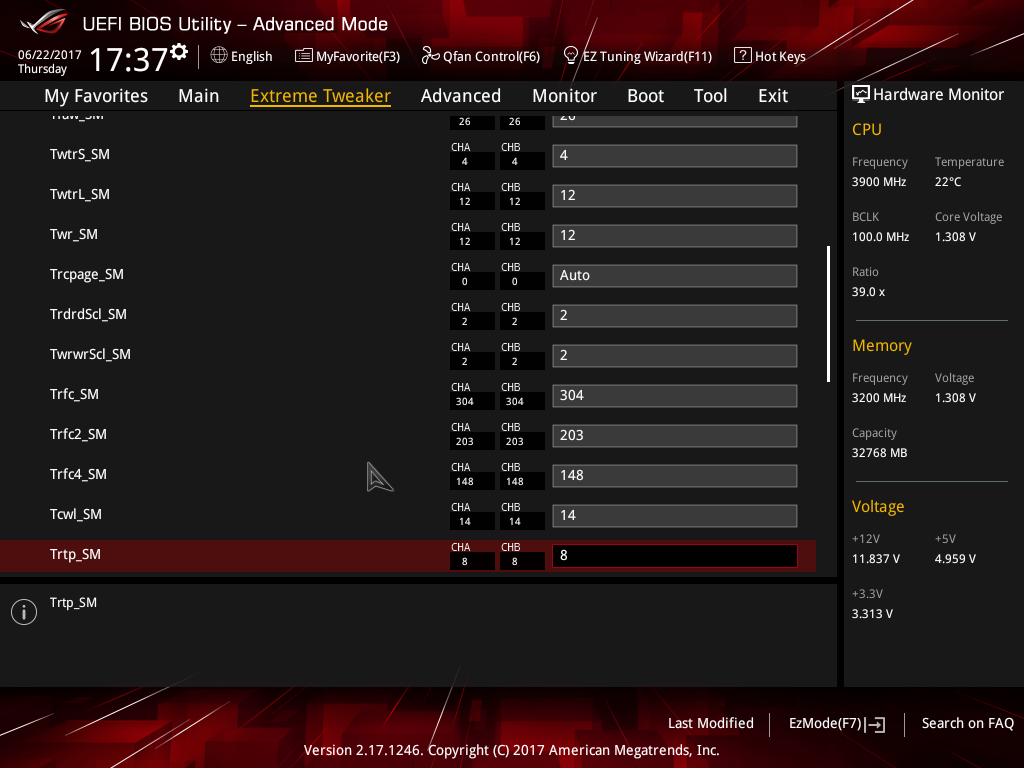This screenshot has height=768, width=1024.
Task: Click the TwtrL_SM value field
Action: (675, 195)
